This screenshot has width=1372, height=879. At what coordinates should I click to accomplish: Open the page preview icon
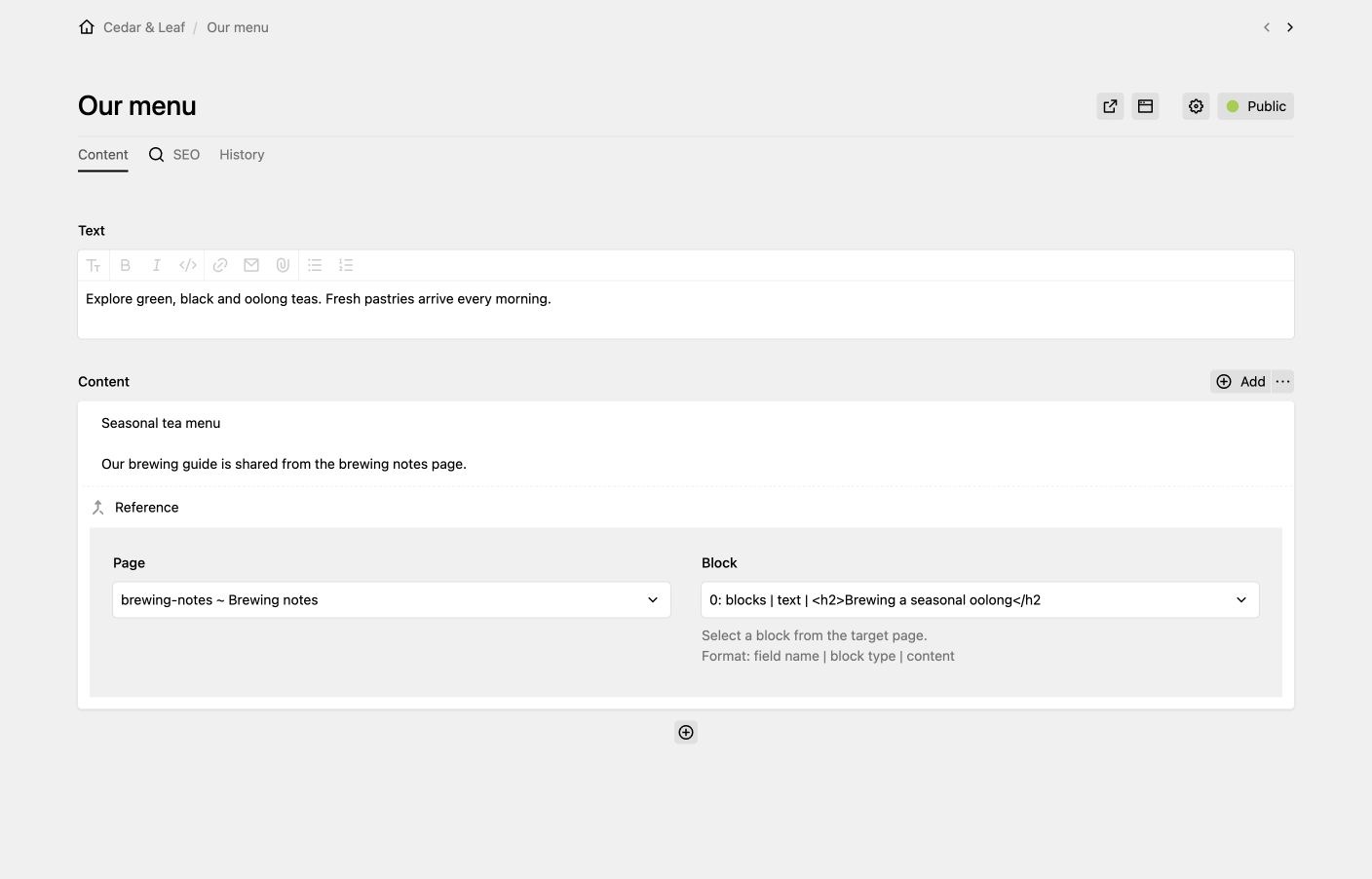click(1145, 106)
